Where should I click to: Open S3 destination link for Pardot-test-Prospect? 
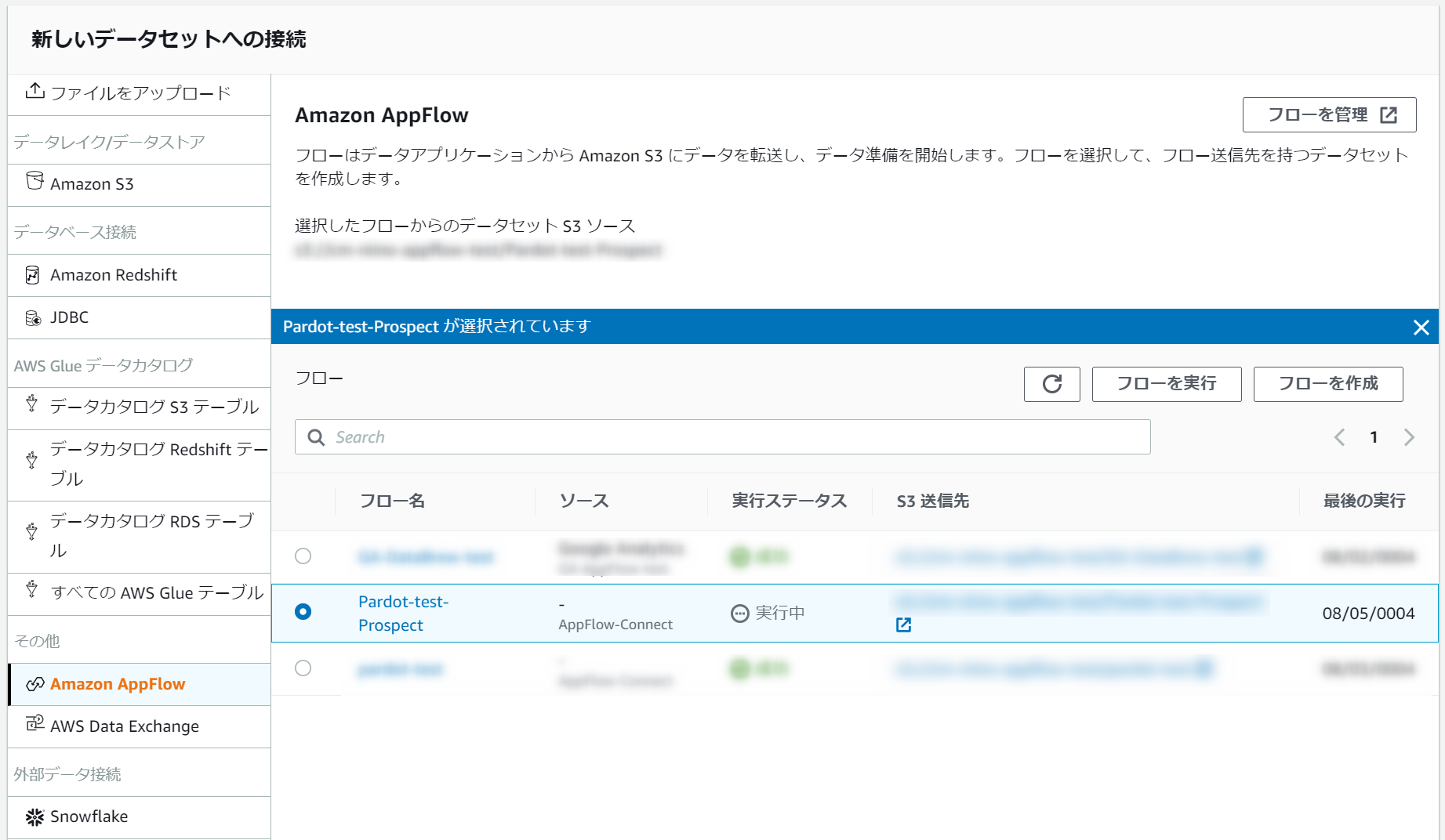(904, 625)
